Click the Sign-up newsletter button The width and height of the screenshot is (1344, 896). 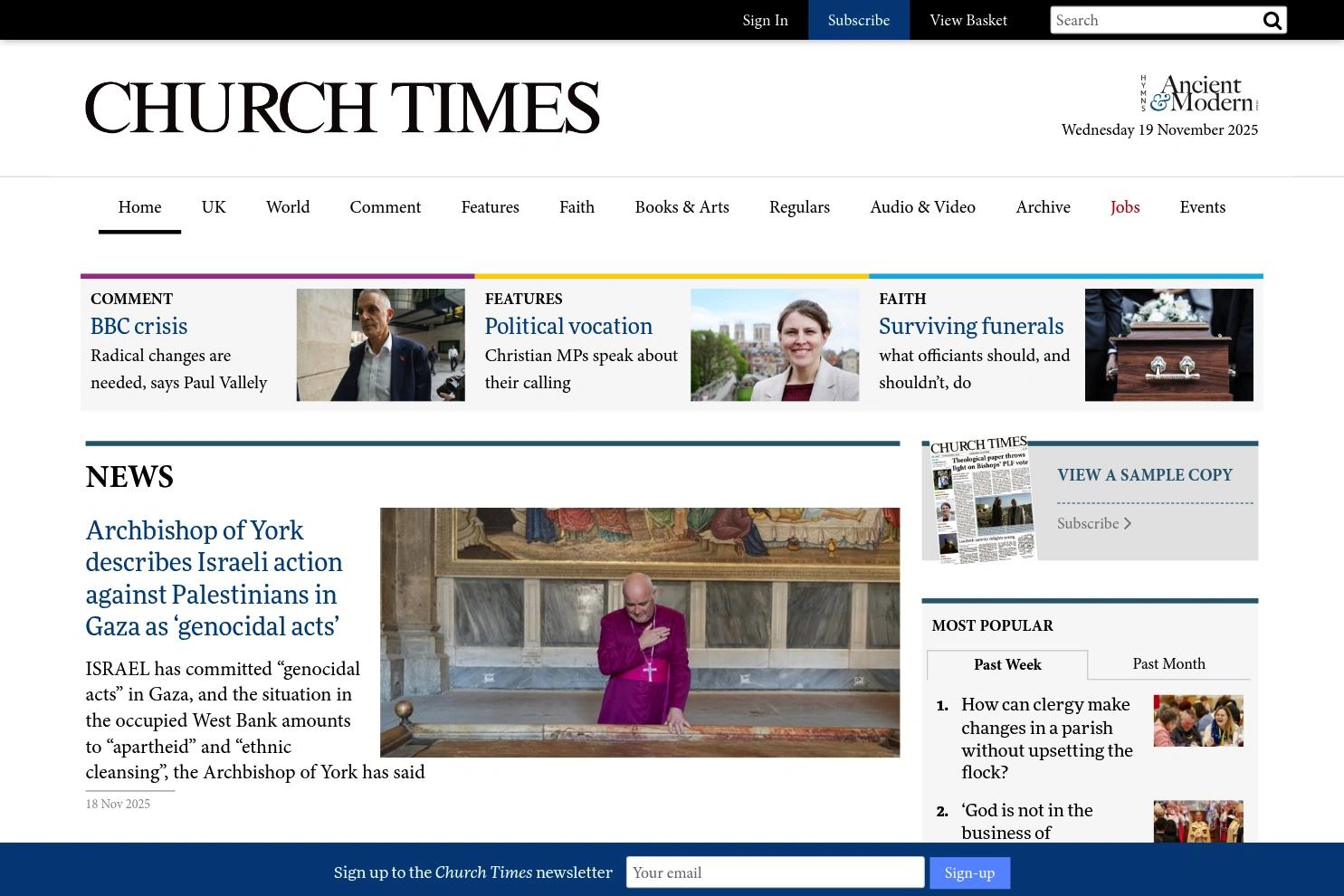point(969,872)
